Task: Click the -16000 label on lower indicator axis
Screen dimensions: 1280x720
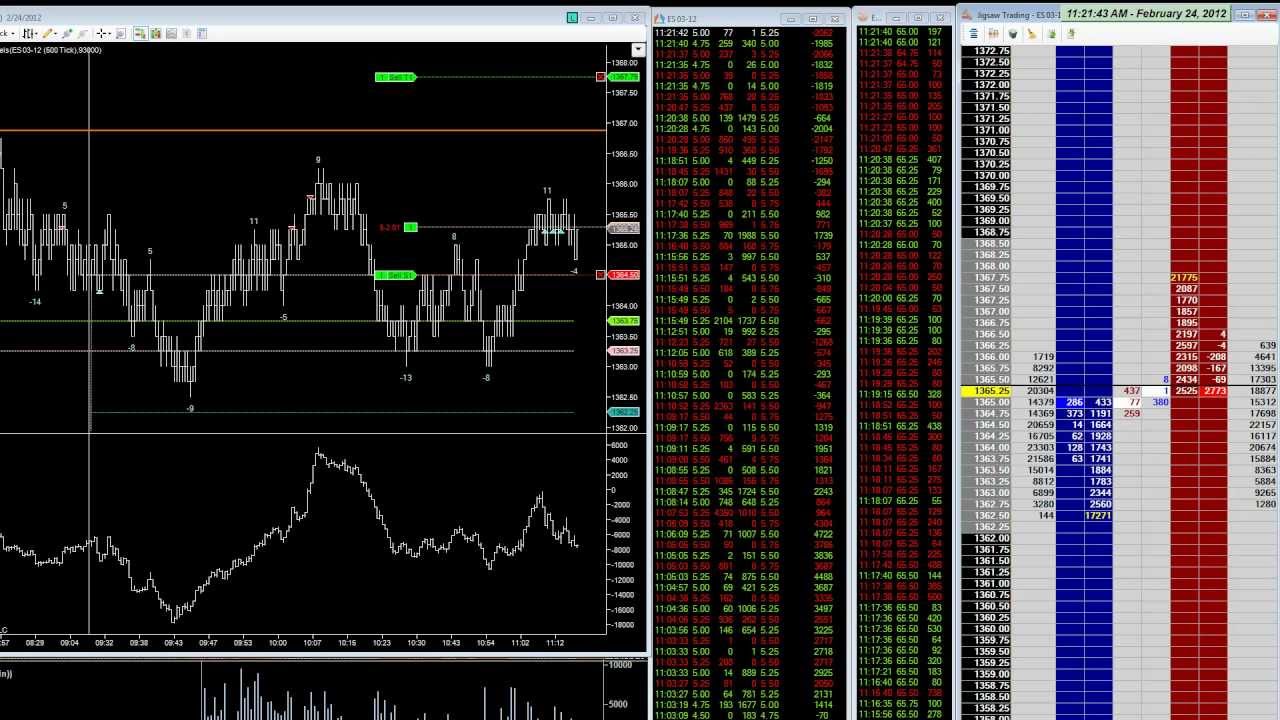Action: point(622,610)
